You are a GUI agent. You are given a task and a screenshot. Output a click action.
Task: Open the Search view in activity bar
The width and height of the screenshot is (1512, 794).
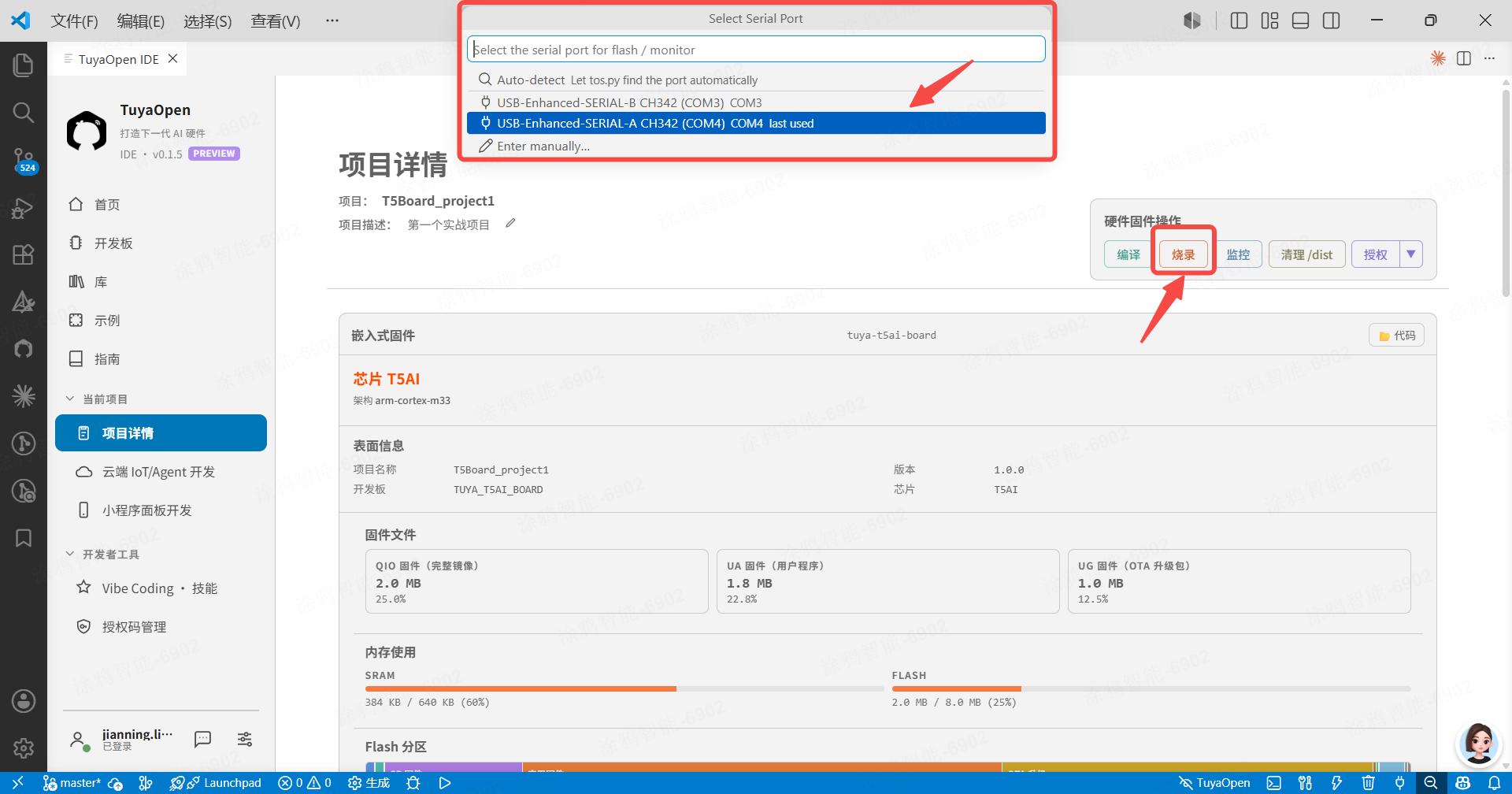tap(24, 113)
